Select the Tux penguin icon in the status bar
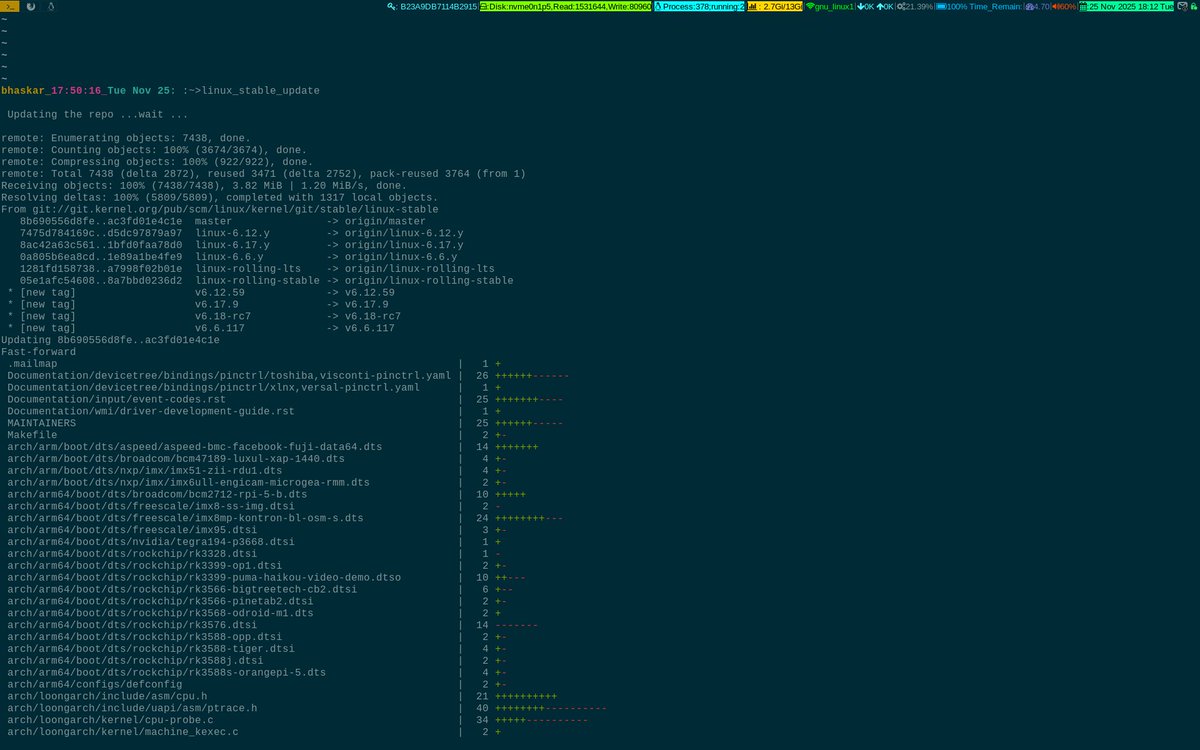The image size is (1200, 750). (x=50, y=5)
